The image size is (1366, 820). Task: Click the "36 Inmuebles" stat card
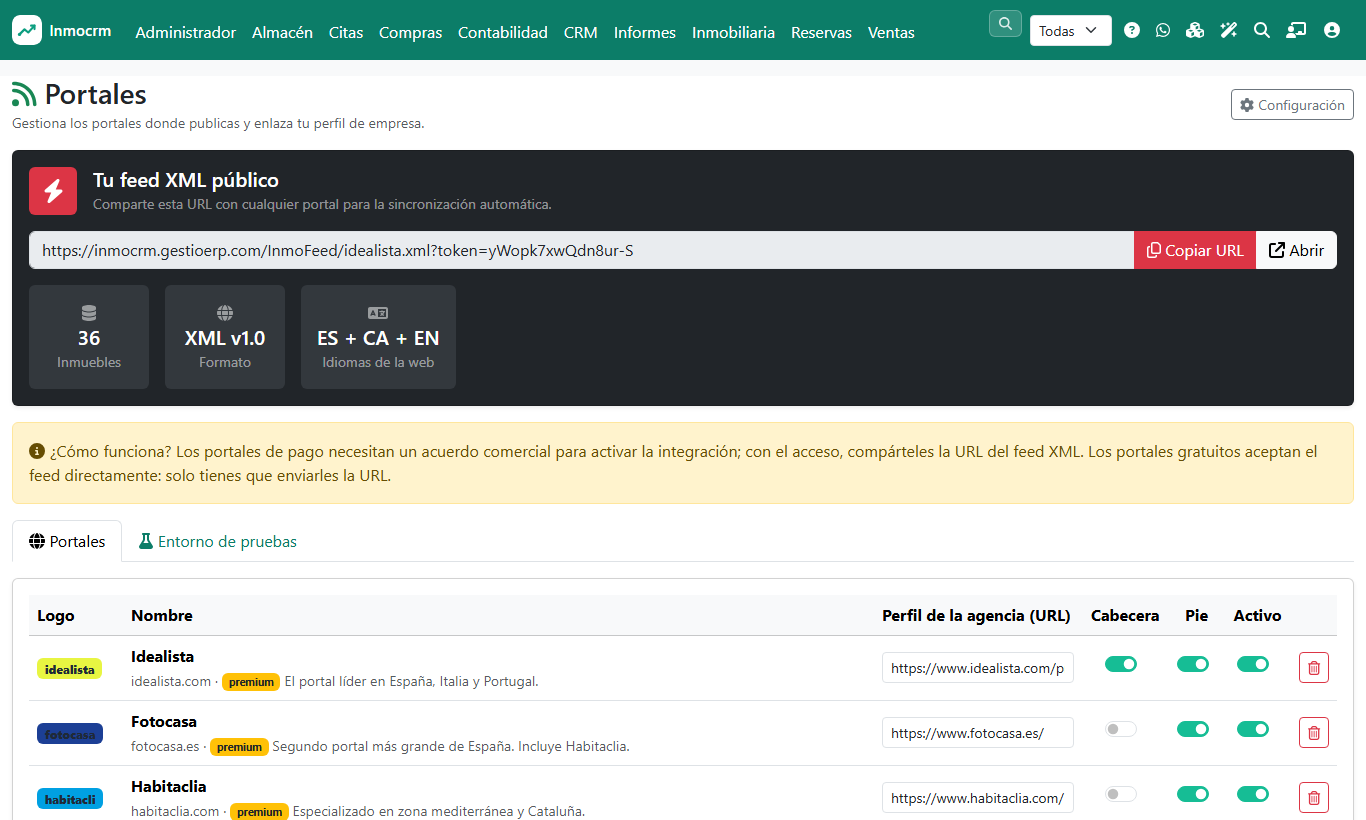click(x=89, y=337)
